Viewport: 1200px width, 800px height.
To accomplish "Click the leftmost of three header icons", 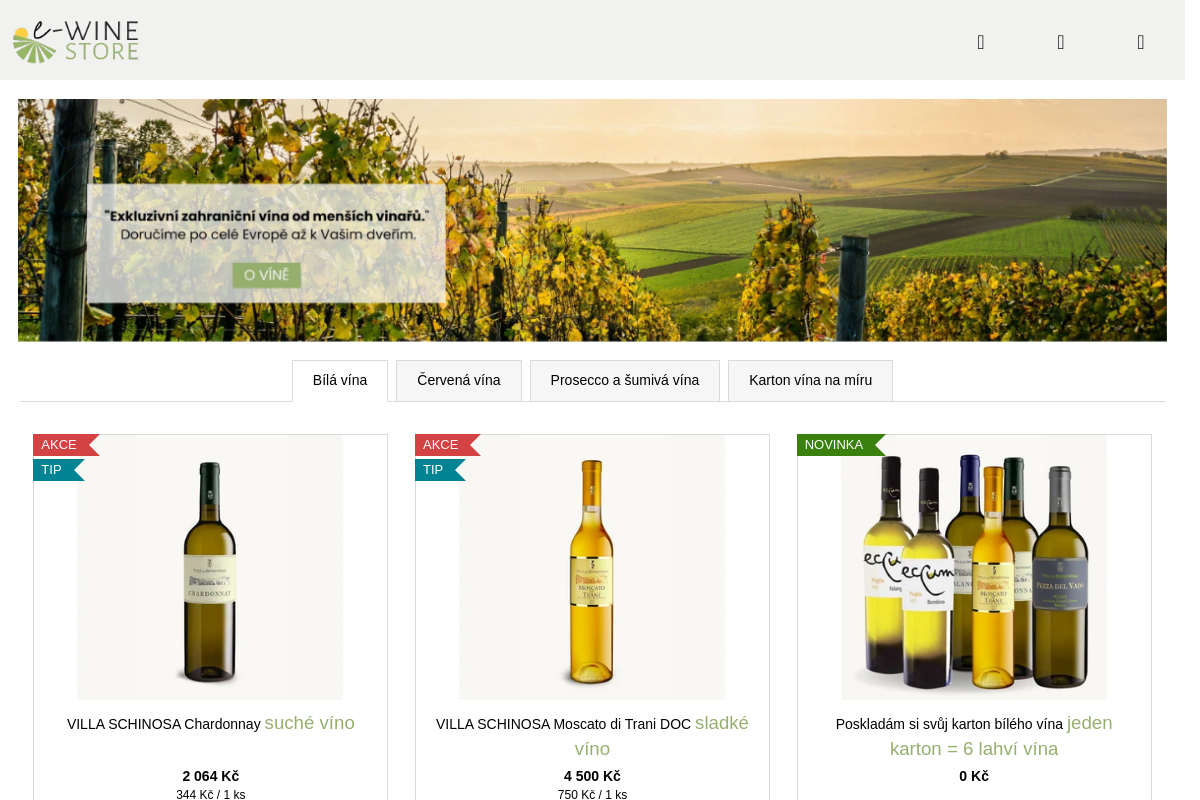I will click(981, 42).
